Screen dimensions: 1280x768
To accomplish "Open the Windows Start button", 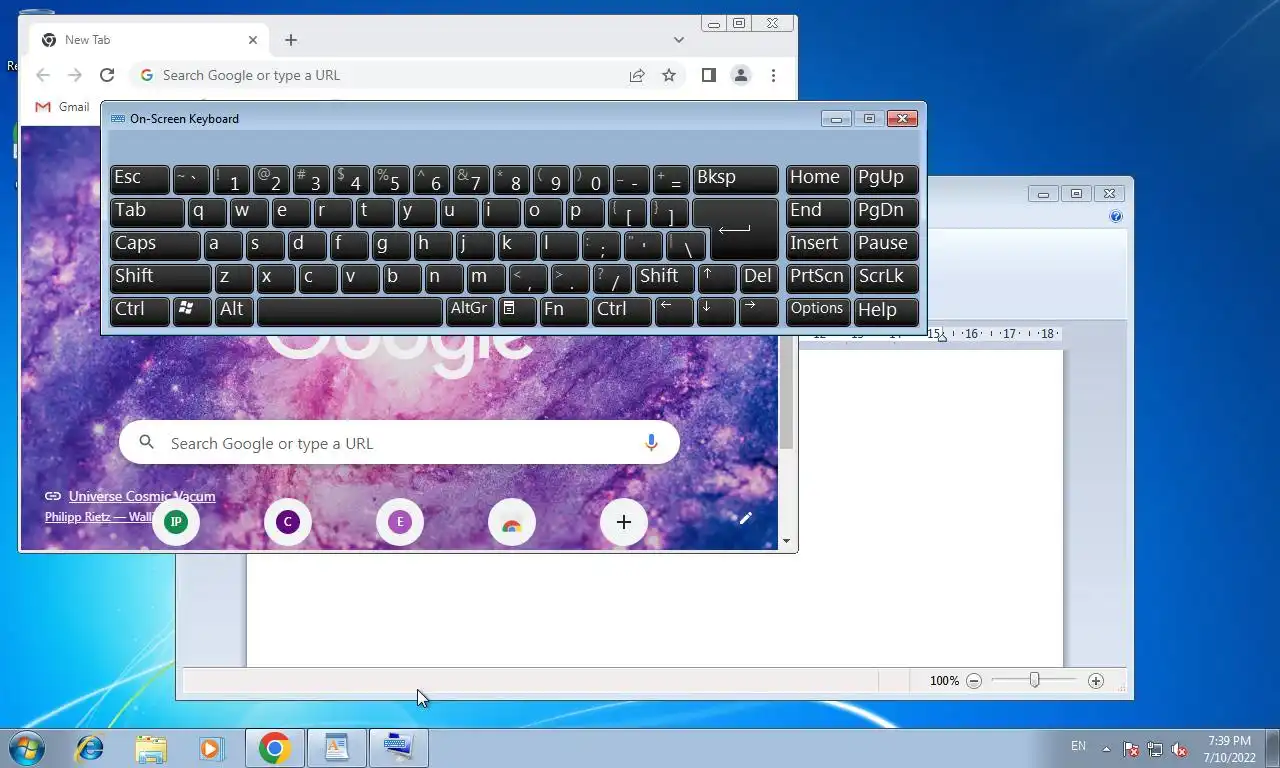I will (x=25, y=748).
